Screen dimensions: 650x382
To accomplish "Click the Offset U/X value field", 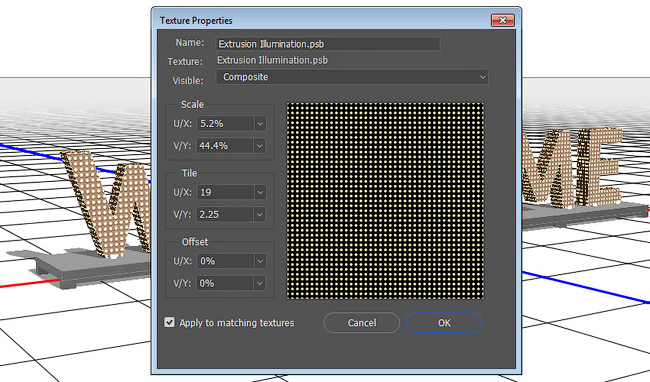I will pos(226,261).
